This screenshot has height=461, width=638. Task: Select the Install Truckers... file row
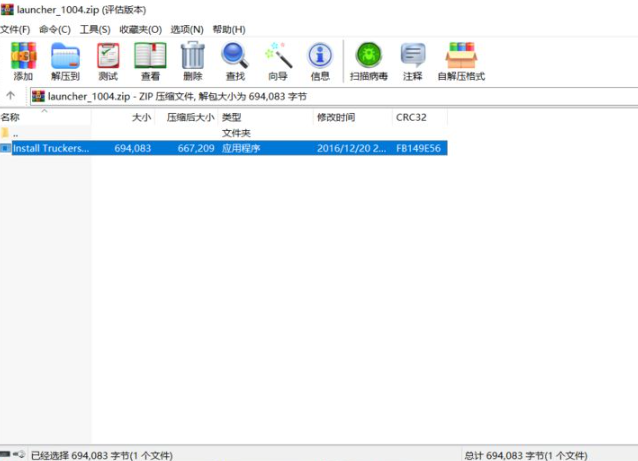pos(223,148)
